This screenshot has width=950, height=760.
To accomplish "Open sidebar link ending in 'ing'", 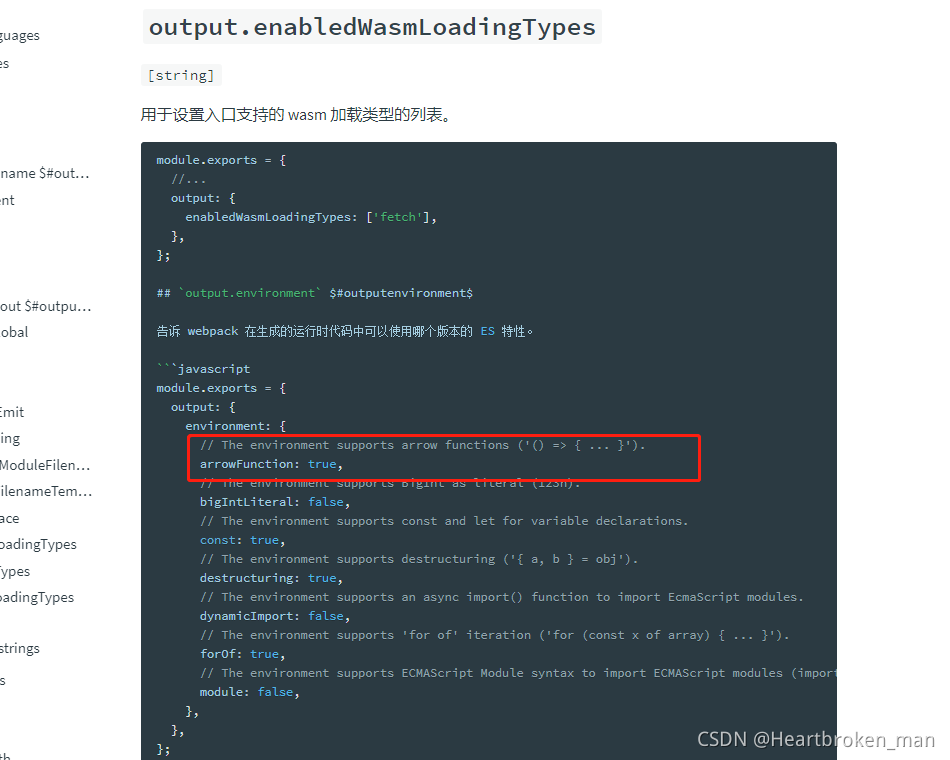I will (x=10, y=438).
